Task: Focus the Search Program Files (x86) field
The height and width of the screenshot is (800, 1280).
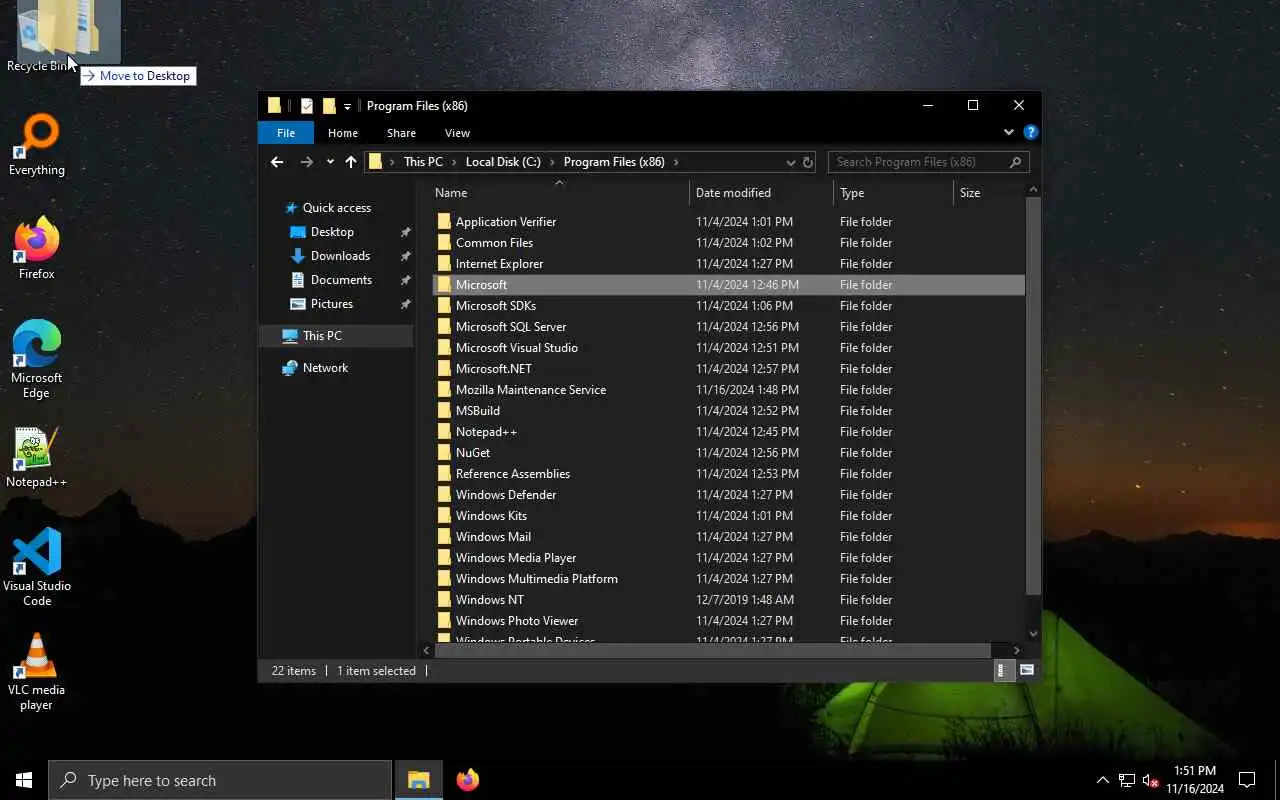Action: [x=928, y=162]
